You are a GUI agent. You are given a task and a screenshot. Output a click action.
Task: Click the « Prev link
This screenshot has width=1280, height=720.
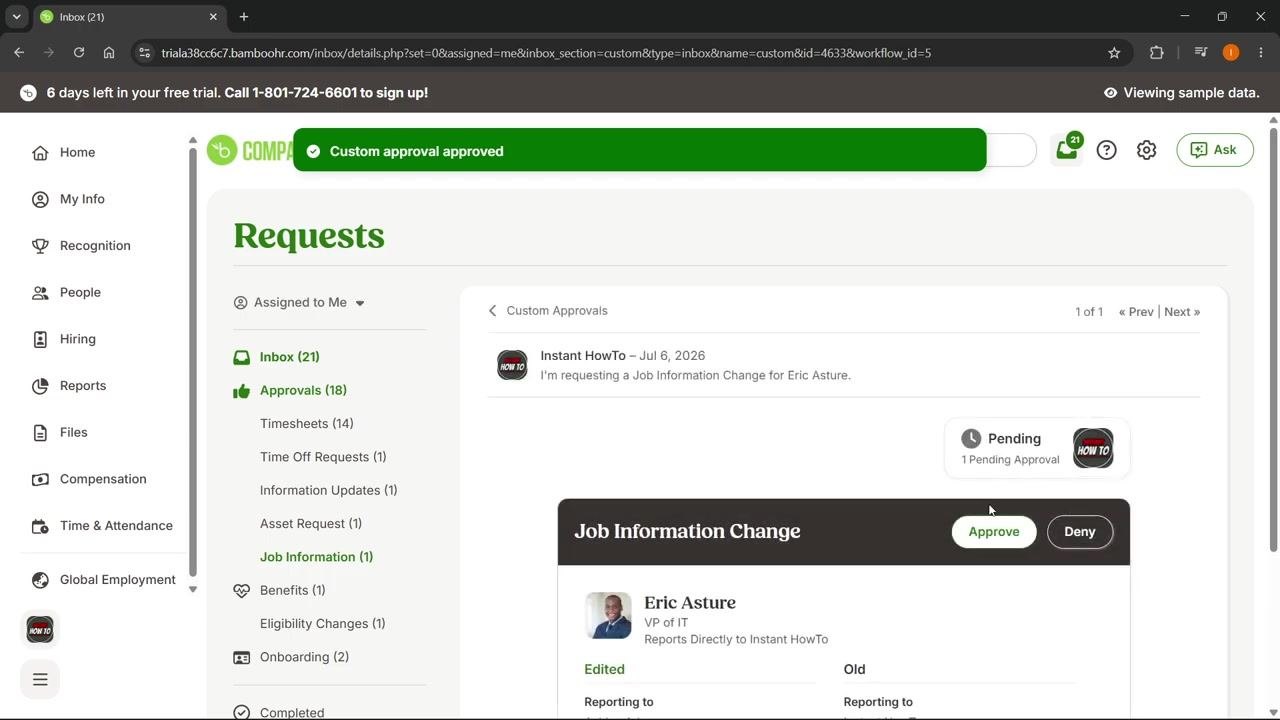tap(1136, 312)
